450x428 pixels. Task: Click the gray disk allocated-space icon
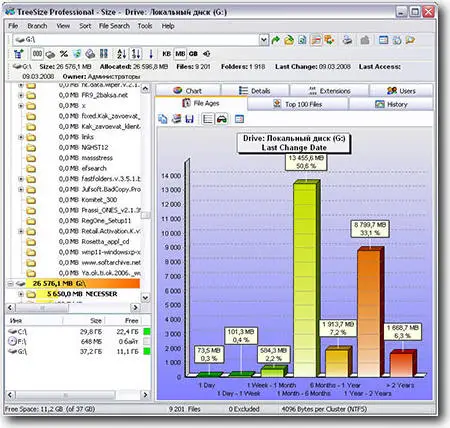coord(50,54)
